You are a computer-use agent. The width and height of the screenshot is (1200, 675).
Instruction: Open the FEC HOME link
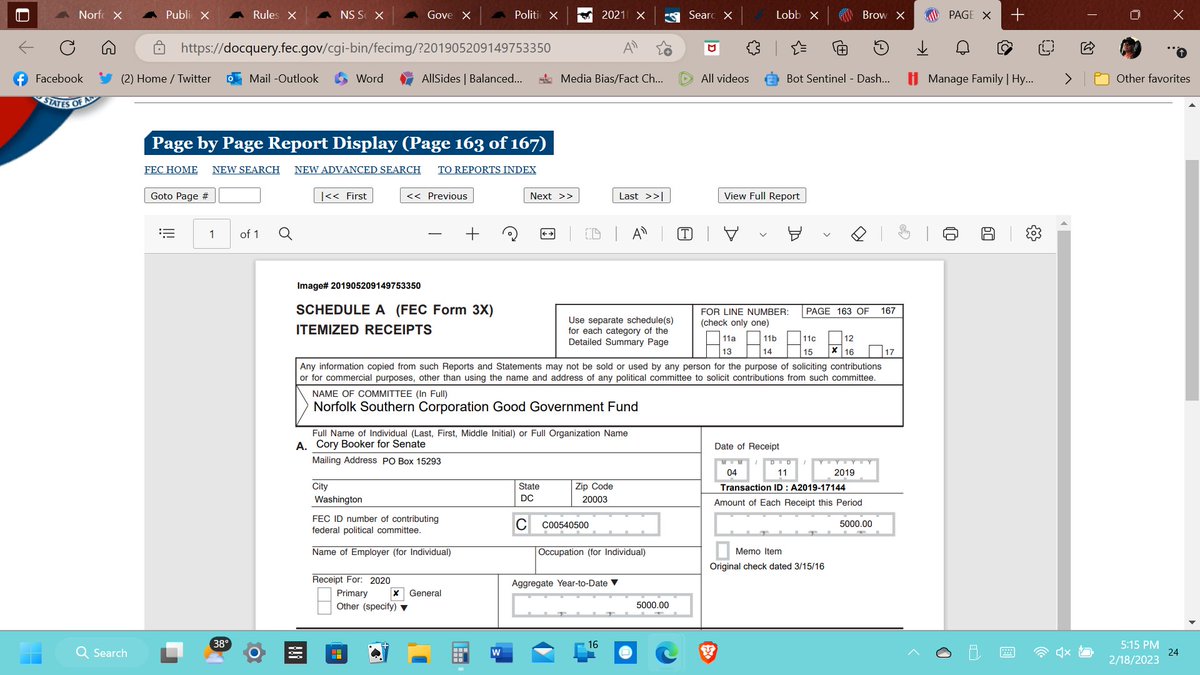click(171, 170)
